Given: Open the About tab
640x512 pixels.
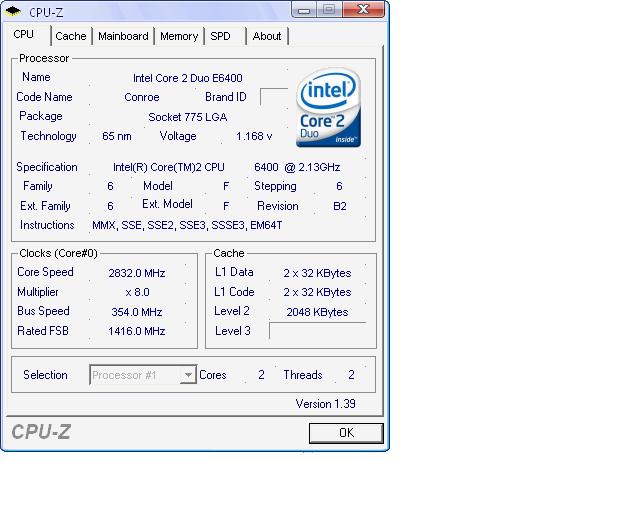Looking at the screenshot, I should pos(267,36).
